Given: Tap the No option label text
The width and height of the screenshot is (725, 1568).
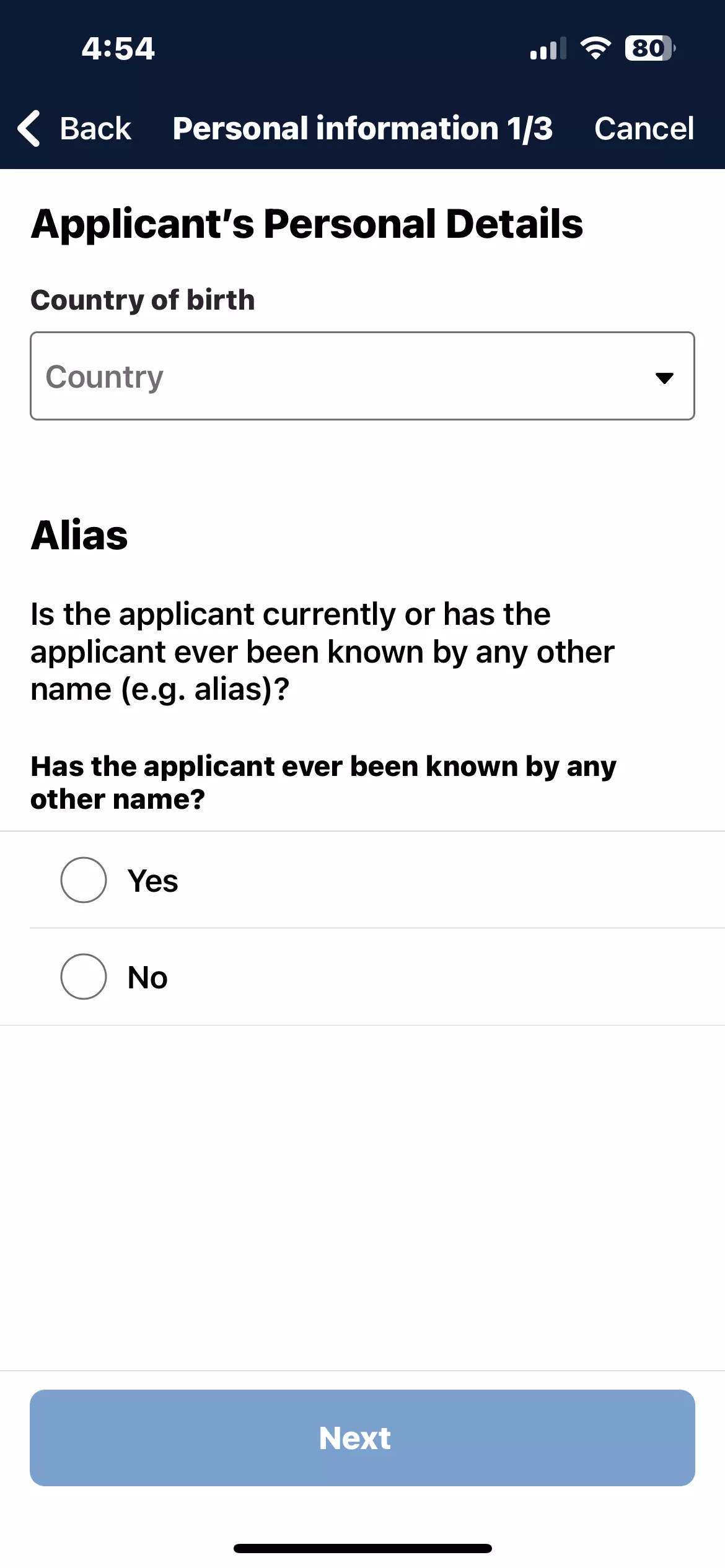Looking at the screenshot, I should tap(147, 978).
